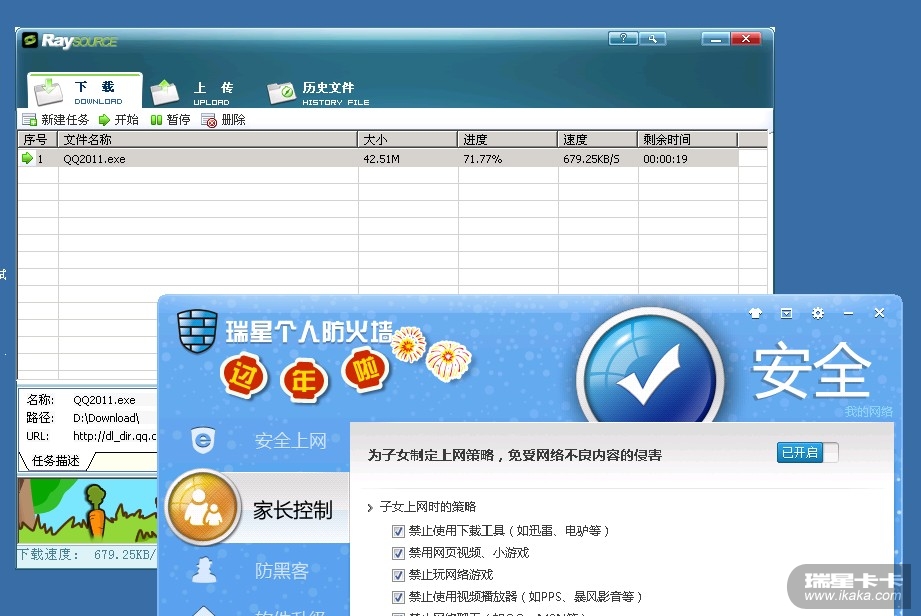Sort by the 序号 column header
The width and height of the screenshot is (921, 616).
pyautogui.click(x=38, y=140)
